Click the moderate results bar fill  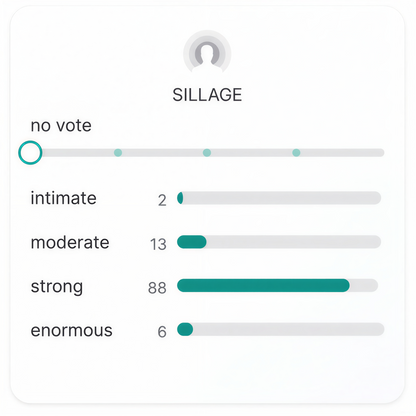[192, 242]
